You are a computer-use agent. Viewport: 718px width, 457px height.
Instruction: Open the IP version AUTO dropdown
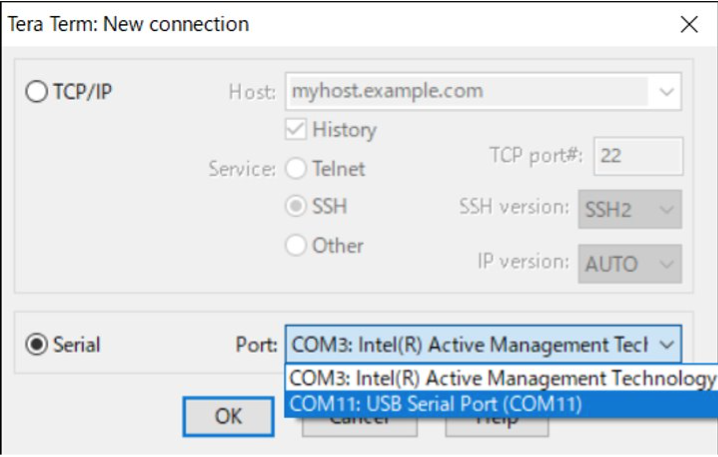pos(630,264)
